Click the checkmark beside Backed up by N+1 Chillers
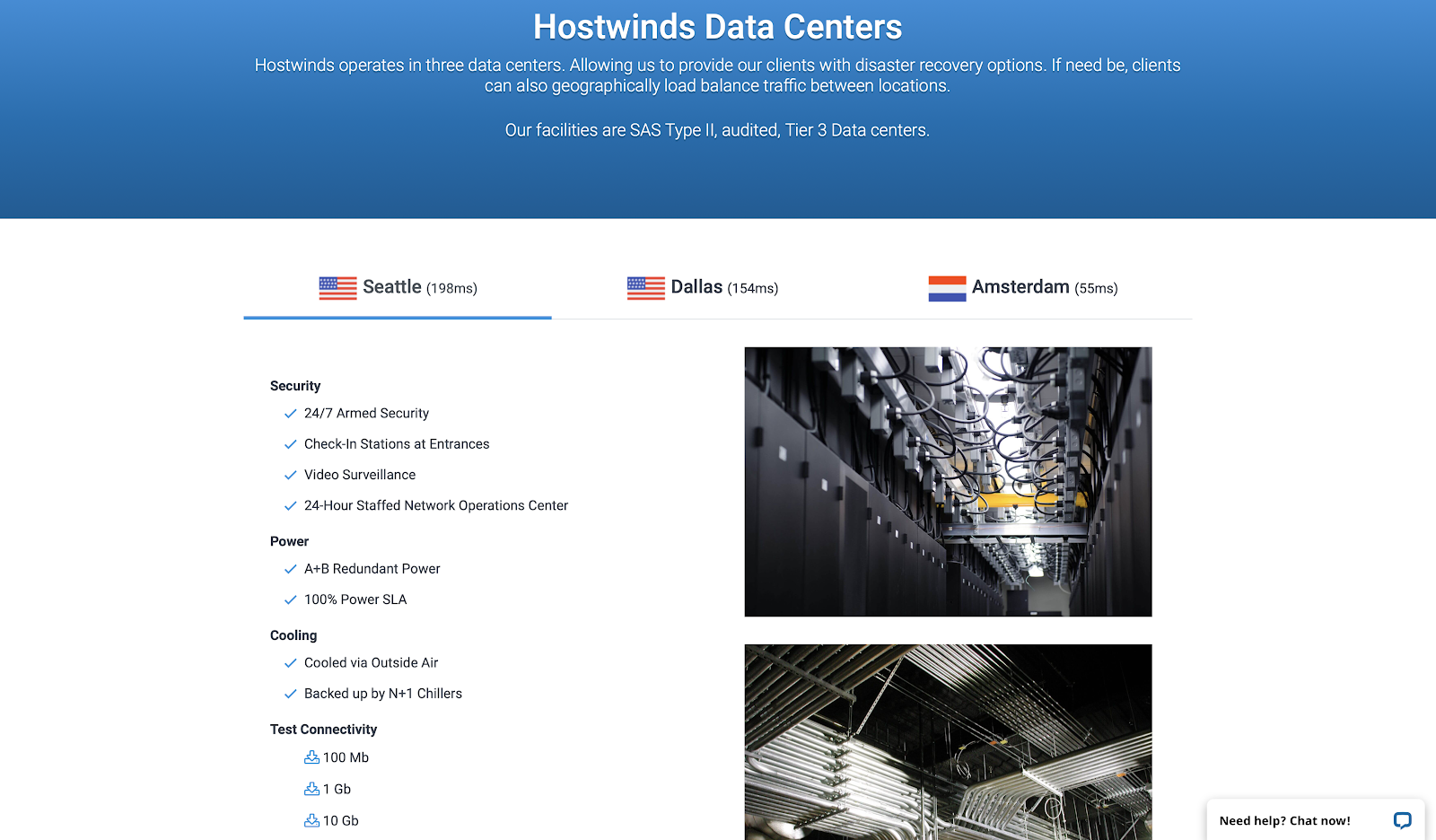This screenshot has width=1436, height=840. (291, 694)
